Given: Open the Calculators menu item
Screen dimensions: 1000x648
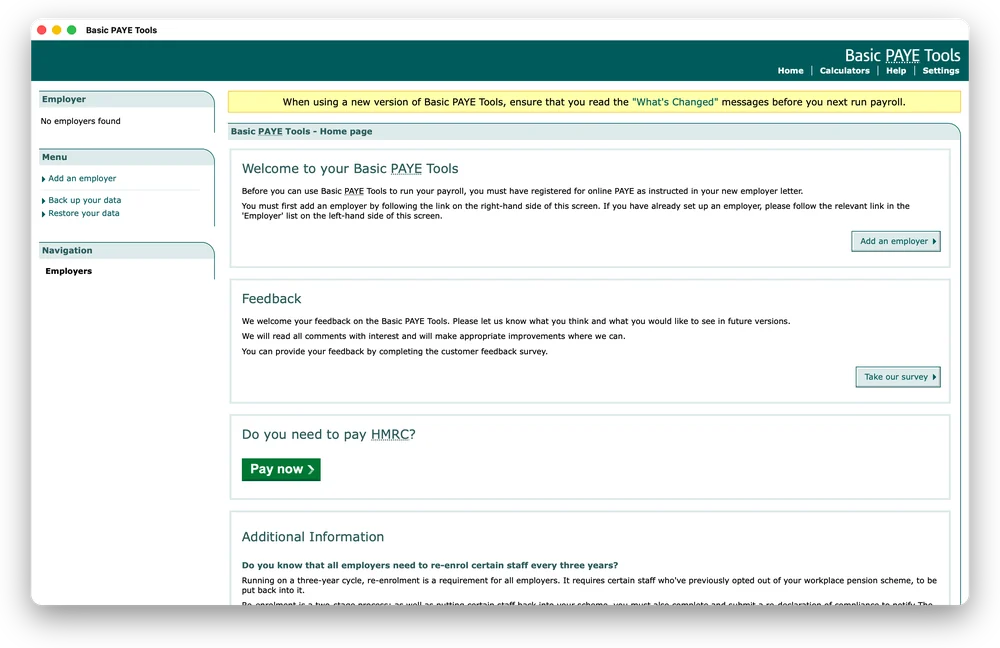Looking at the screenshot, I should (844, 71).
